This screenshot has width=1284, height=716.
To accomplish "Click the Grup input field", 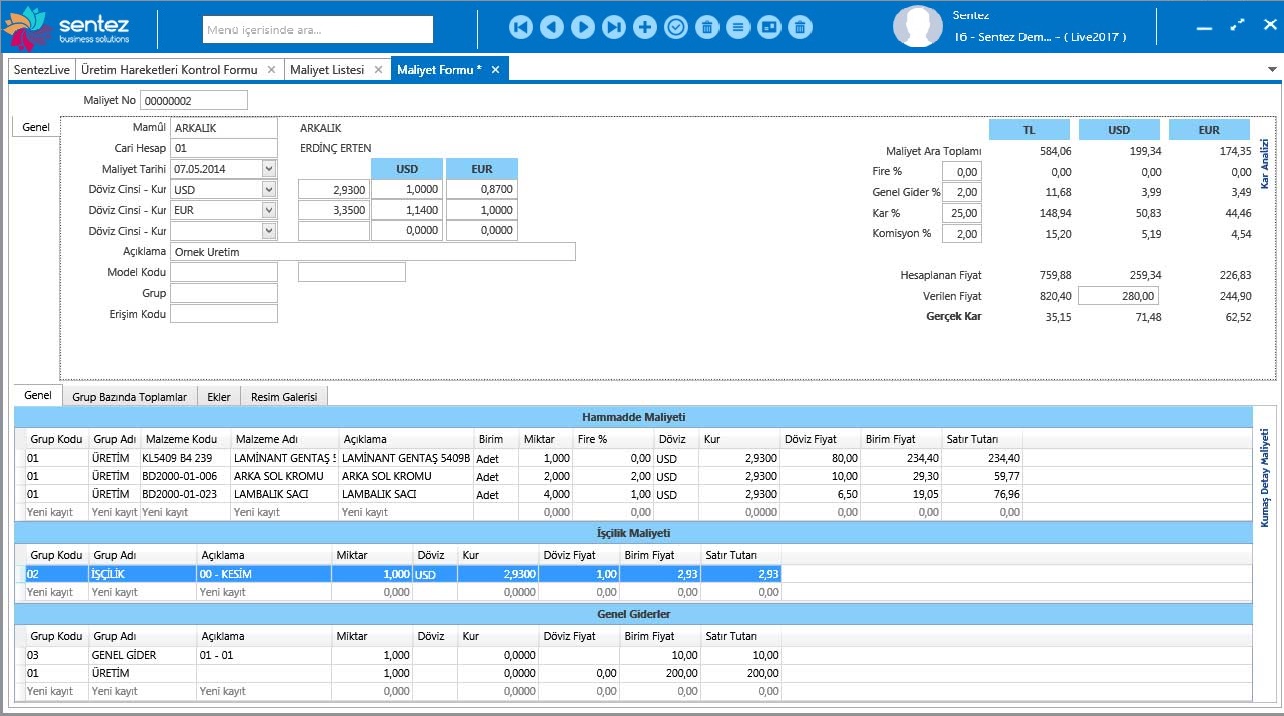I will pyautogui.click(x=223, y=293).
